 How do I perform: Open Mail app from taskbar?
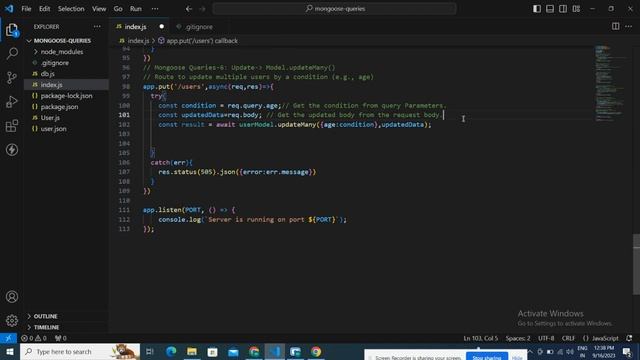coord(233,351)
